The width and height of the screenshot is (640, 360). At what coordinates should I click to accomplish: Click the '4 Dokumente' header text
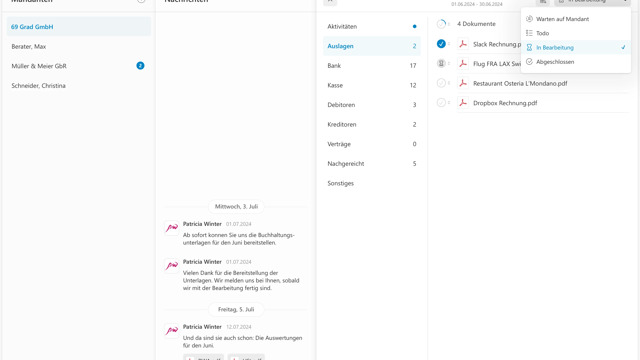476,24
